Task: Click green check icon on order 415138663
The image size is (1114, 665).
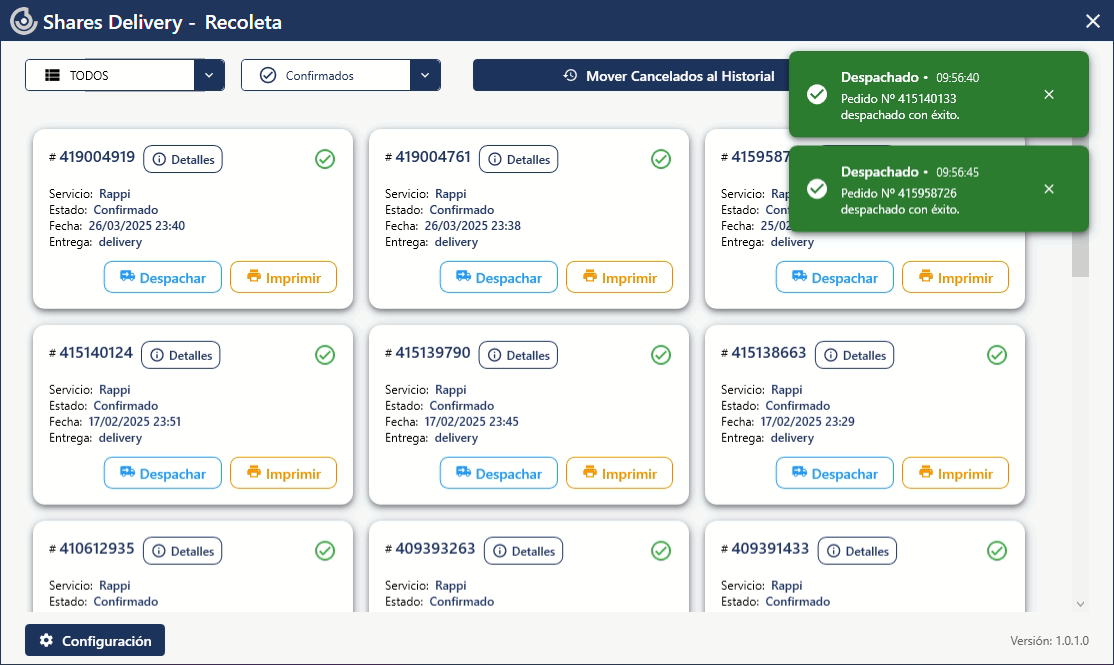Action: coord(997,355)
